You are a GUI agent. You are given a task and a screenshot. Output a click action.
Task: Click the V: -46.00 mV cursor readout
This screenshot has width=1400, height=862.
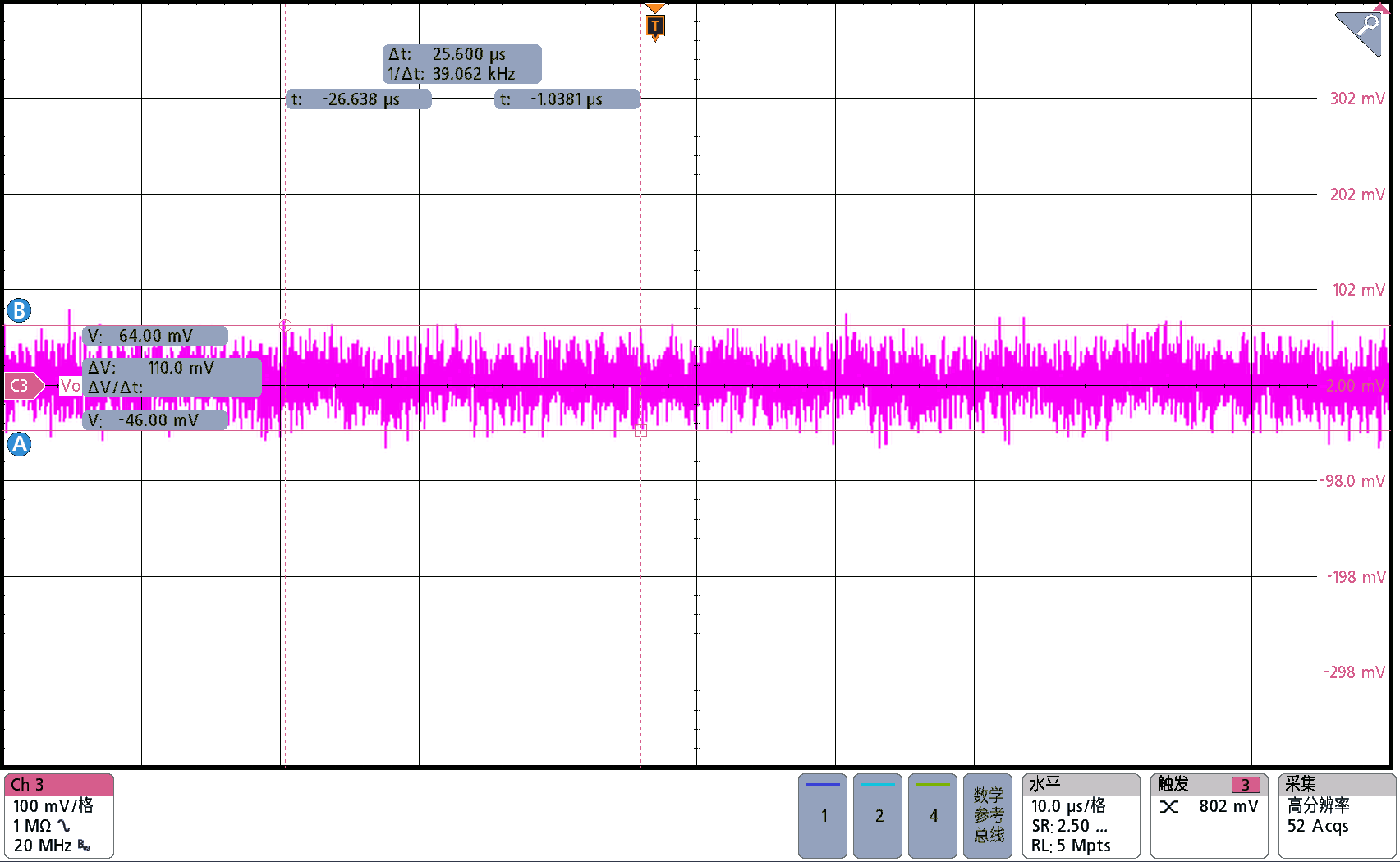(x=155, y=420)
